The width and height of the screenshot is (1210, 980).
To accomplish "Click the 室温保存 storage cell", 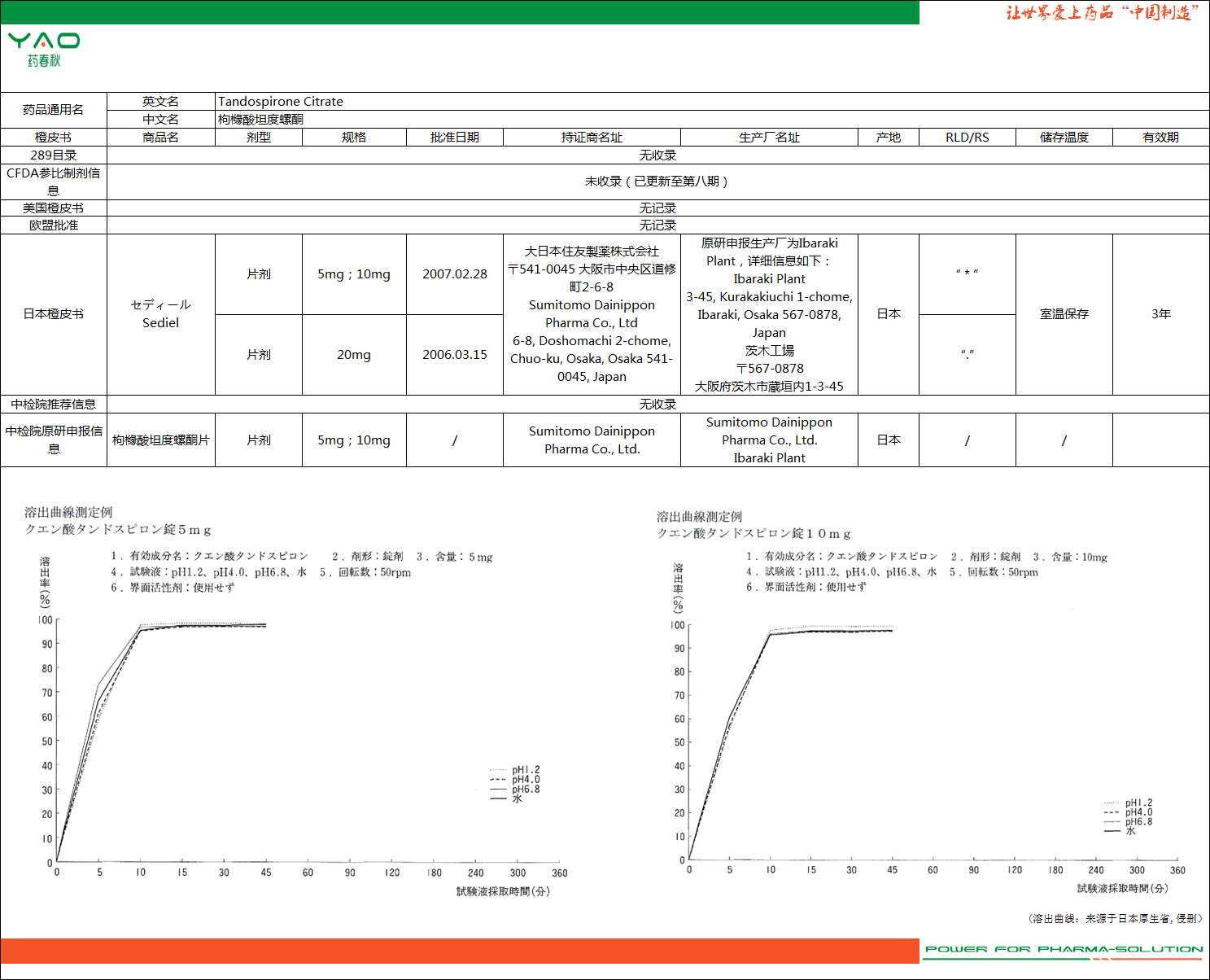I will [1064, 314].
